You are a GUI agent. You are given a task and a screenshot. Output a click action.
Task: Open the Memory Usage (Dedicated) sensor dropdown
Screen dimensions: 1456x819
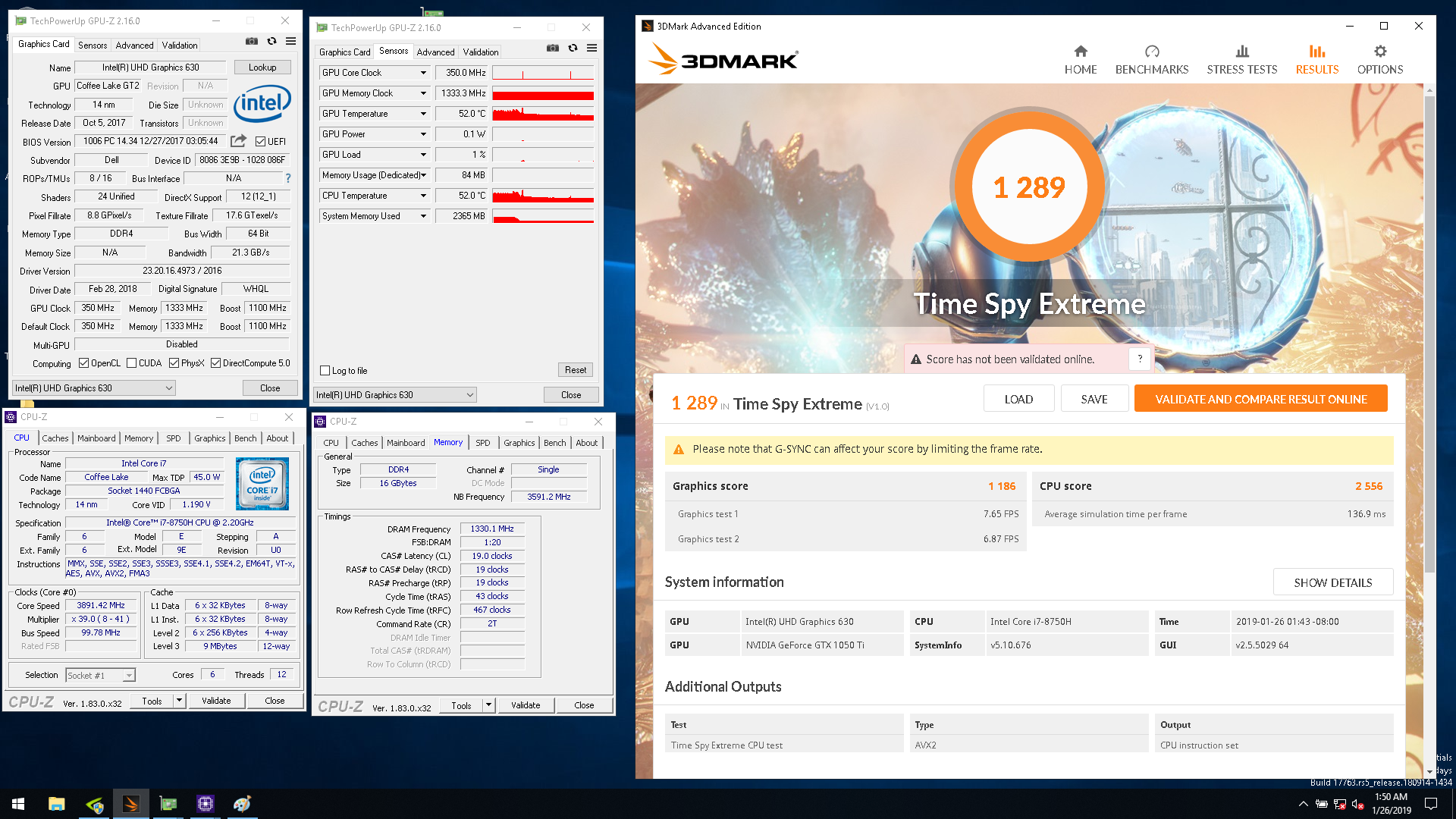(x=423, y=175)
